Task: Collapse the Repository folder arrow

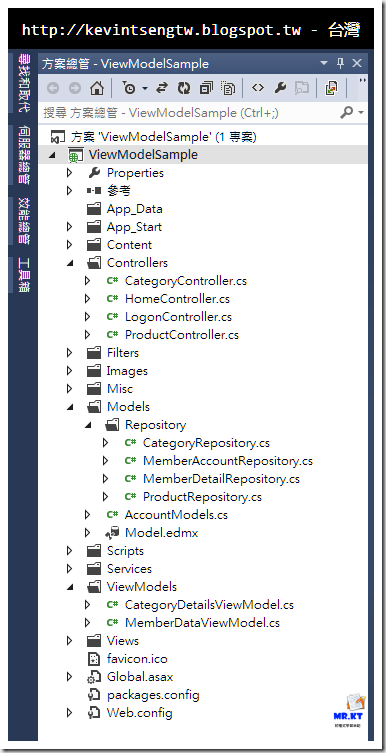Action: point(88,425)
